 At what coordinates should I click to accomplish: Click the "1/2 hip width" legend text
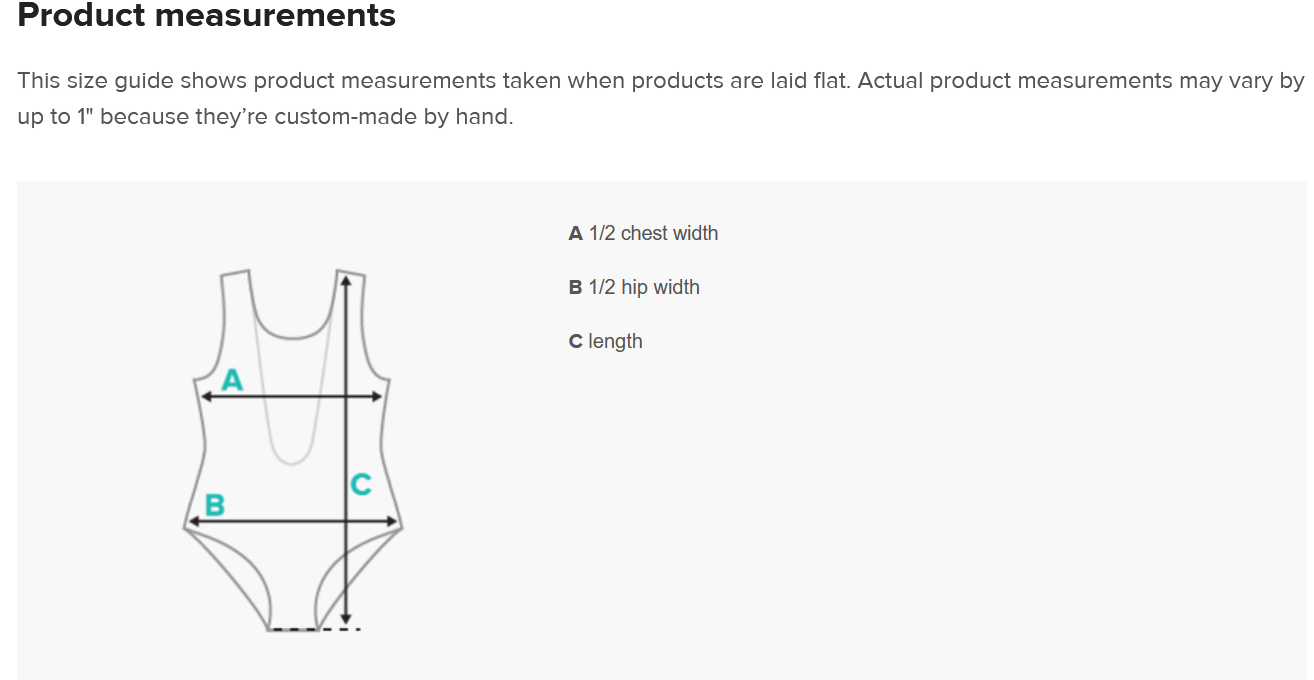coord(644,287)
